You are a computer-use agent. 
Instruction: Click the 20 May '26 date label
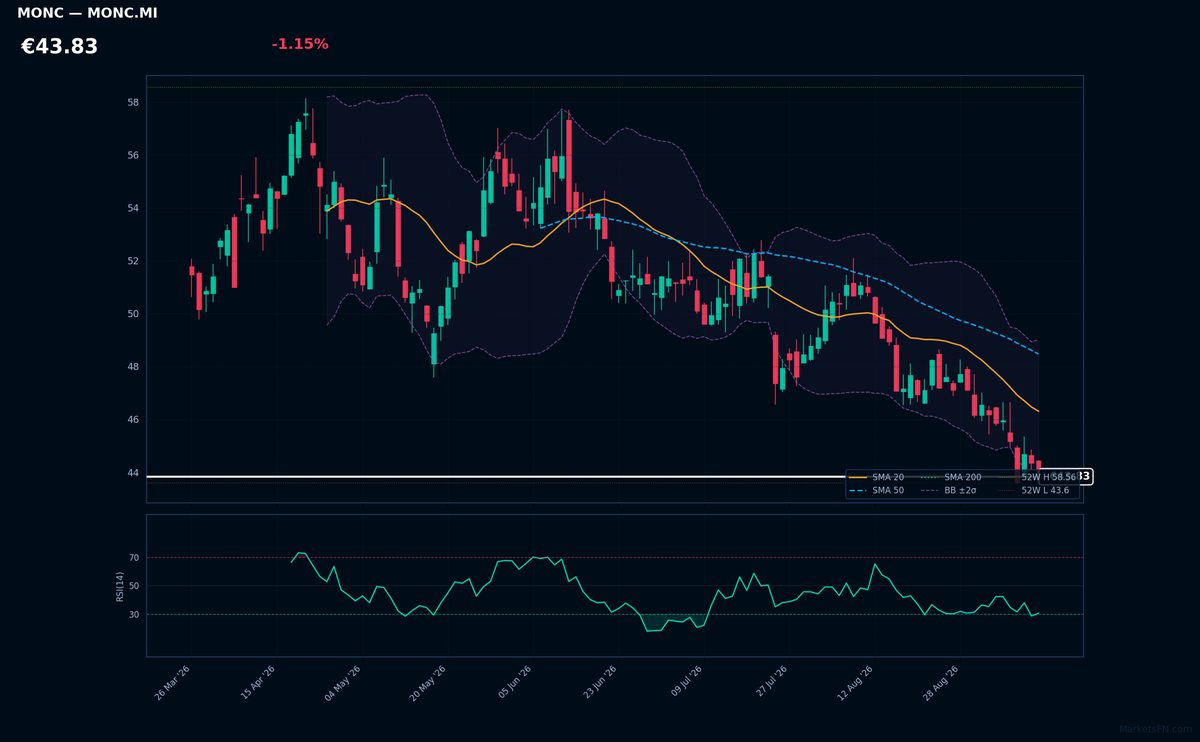[427, 683]
